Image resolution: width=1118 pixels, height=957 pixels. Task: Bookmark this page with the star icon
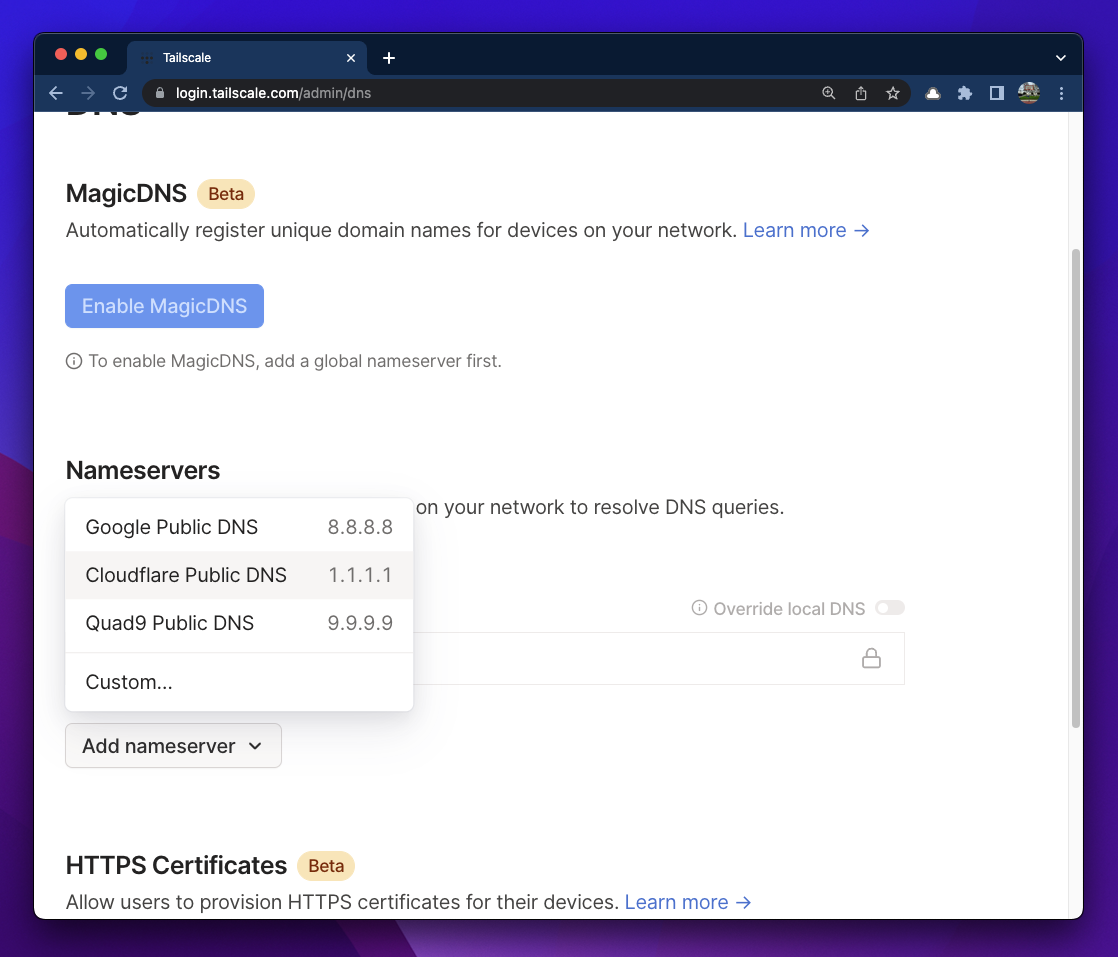tap(892, 93)
